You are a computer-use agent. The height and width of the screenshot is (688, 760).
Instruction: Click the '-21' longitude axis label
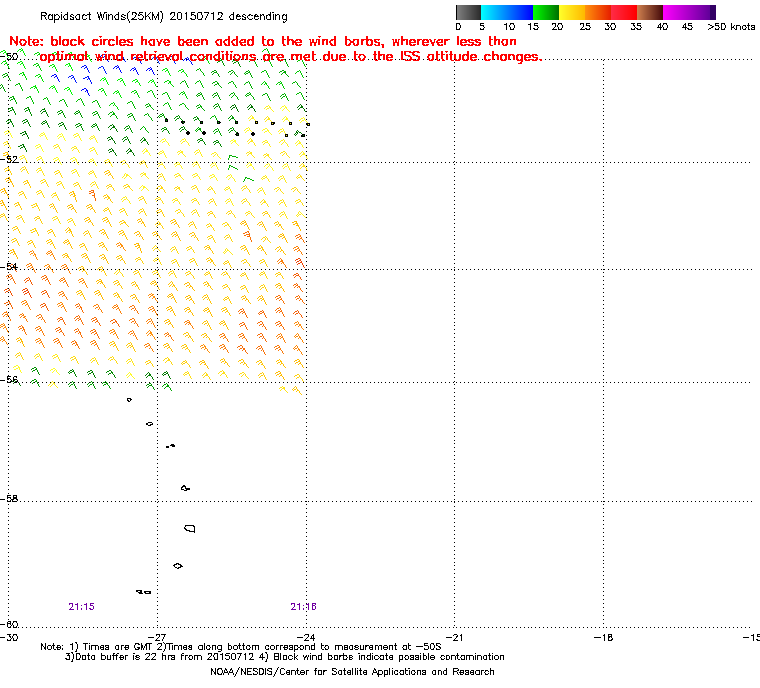[x=454, y=638]
